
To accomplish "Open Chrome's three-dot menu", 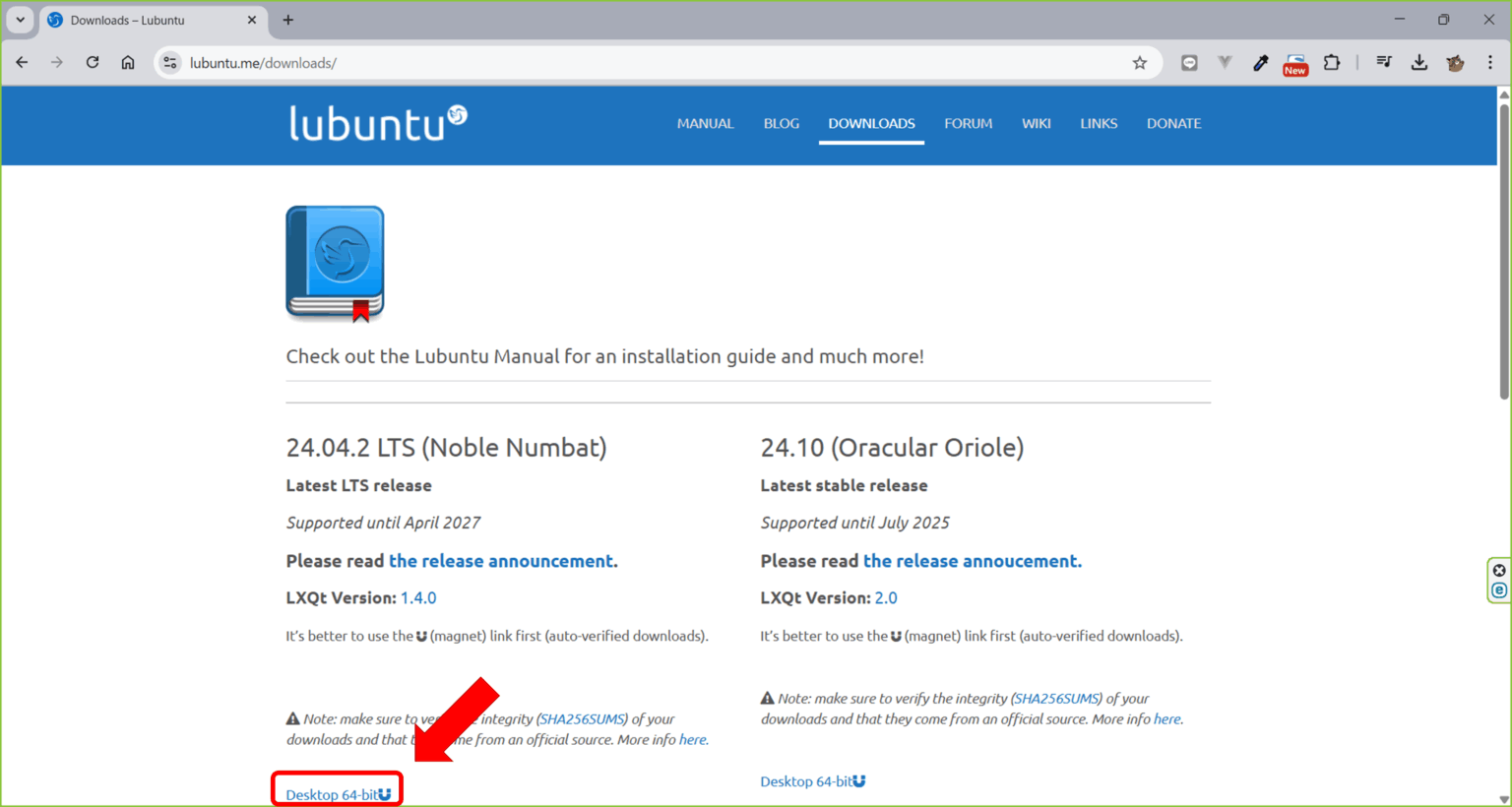I will click(1490, 61).
